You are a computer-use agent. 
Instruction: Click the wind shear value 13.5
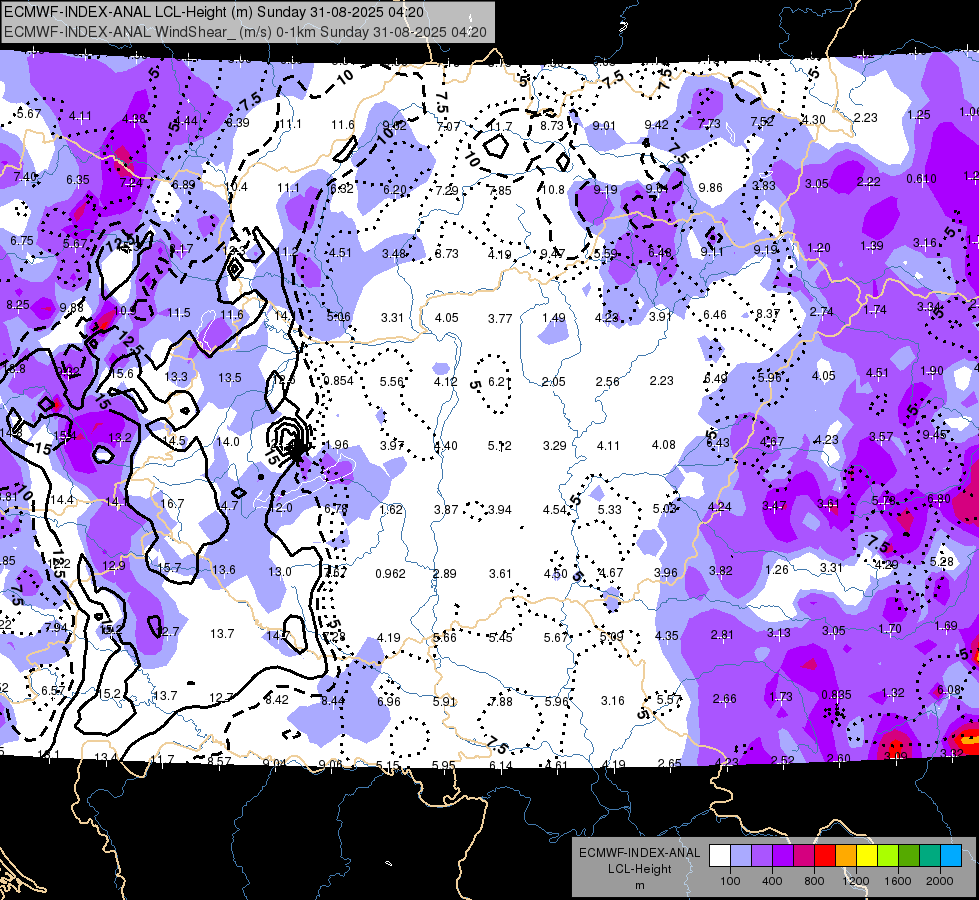pyautogui.click(x=230, y=378)
